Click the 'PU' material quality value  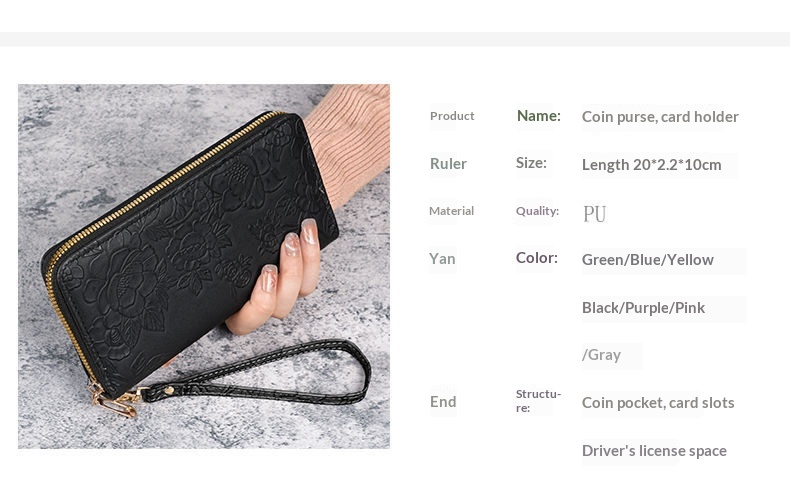pos(595,214)
